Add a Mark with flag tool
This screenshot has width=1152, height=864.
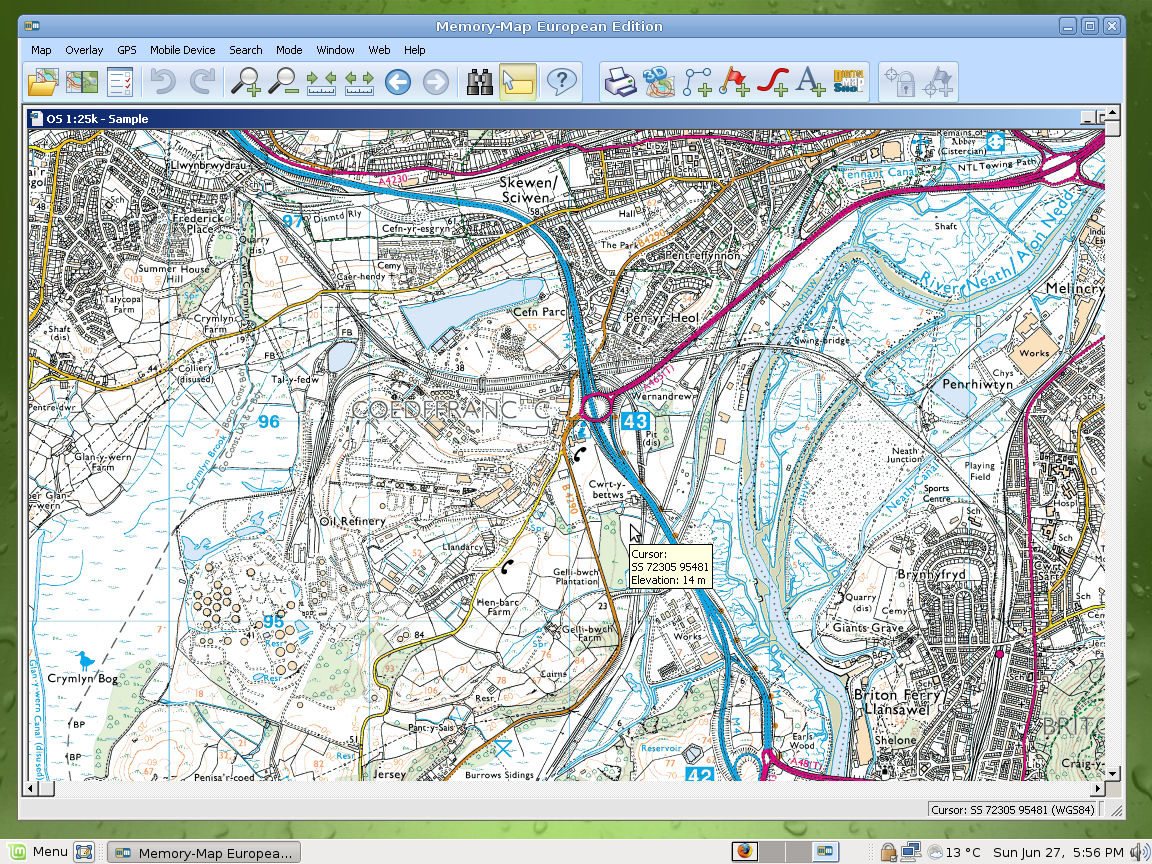(735, 82)
